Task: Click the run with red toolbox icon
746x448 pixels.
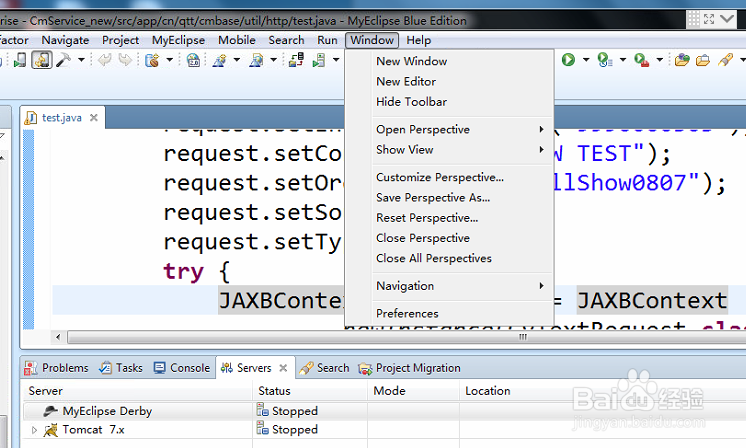Action: pyautogui.click(x=641, y=60)
